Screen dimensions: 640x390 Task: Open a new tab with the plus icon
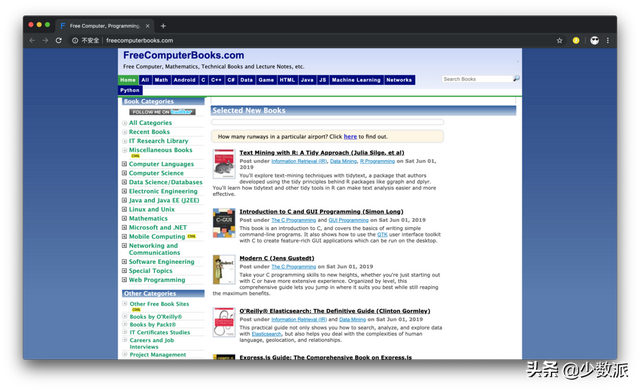click(163, 26)
